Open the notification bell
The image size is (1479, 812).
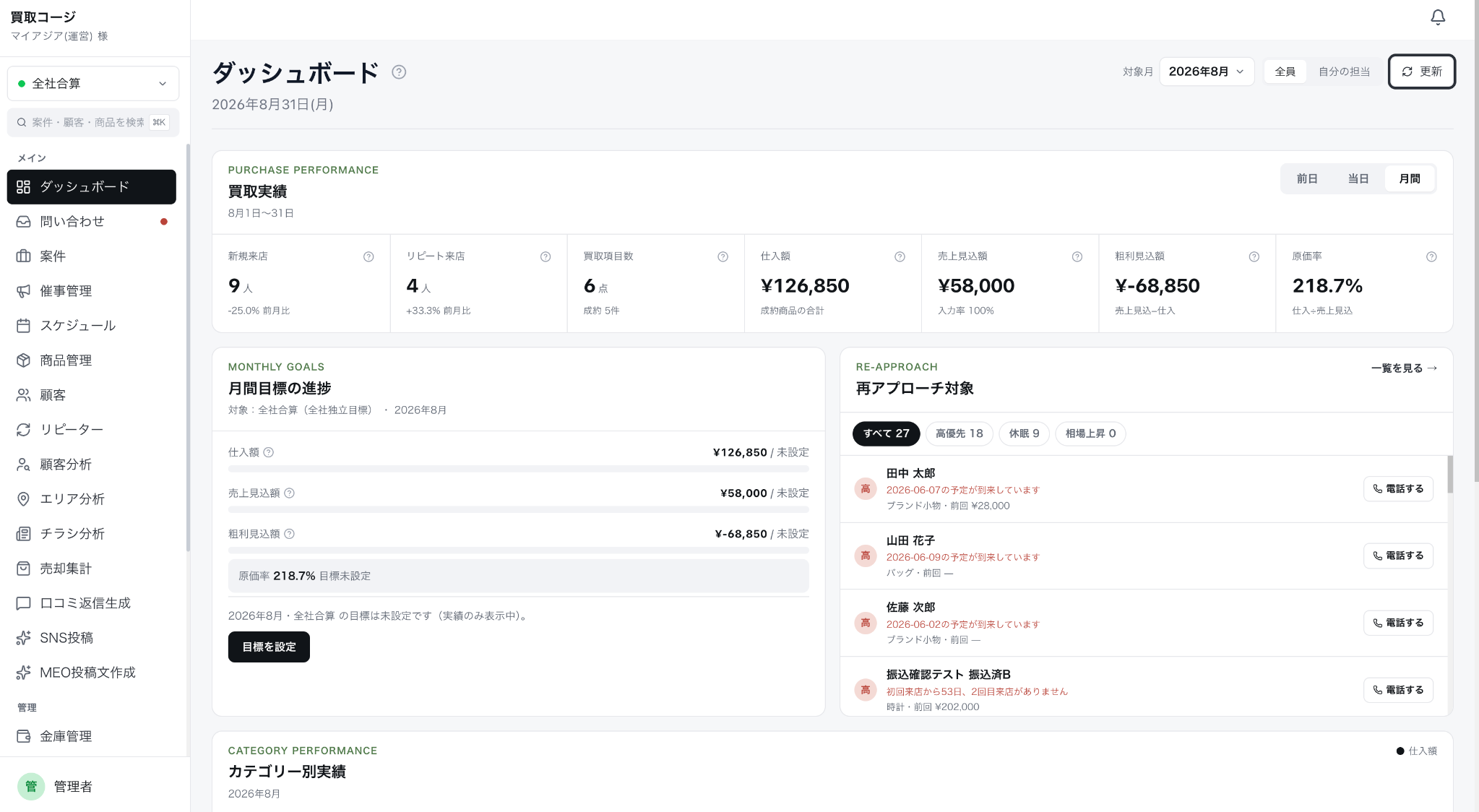click(1438, 17)
